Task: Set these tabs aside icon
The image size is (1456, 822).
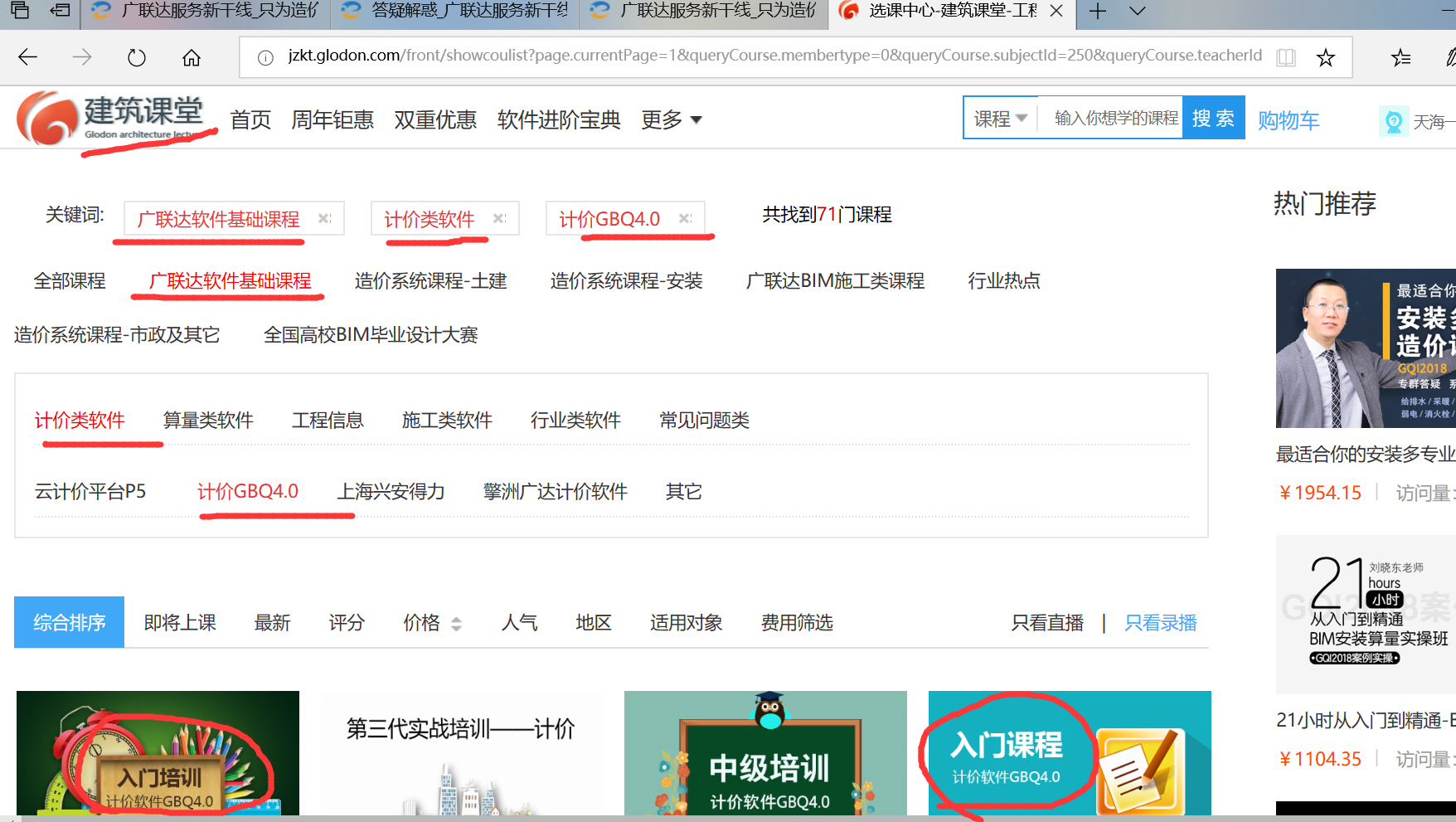Action: point(60,11)
